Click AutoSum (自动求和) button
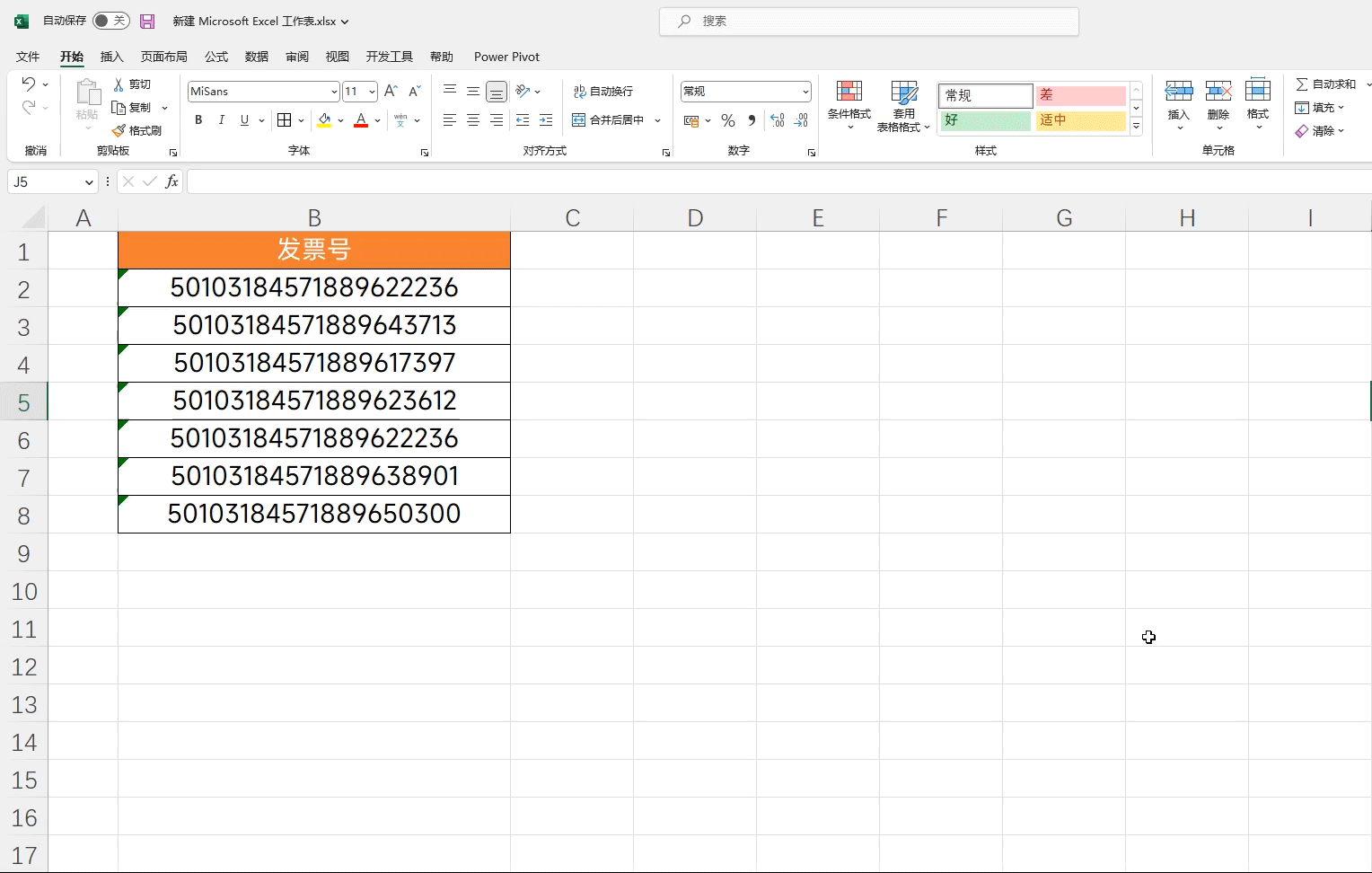 tap(1326, 84)
